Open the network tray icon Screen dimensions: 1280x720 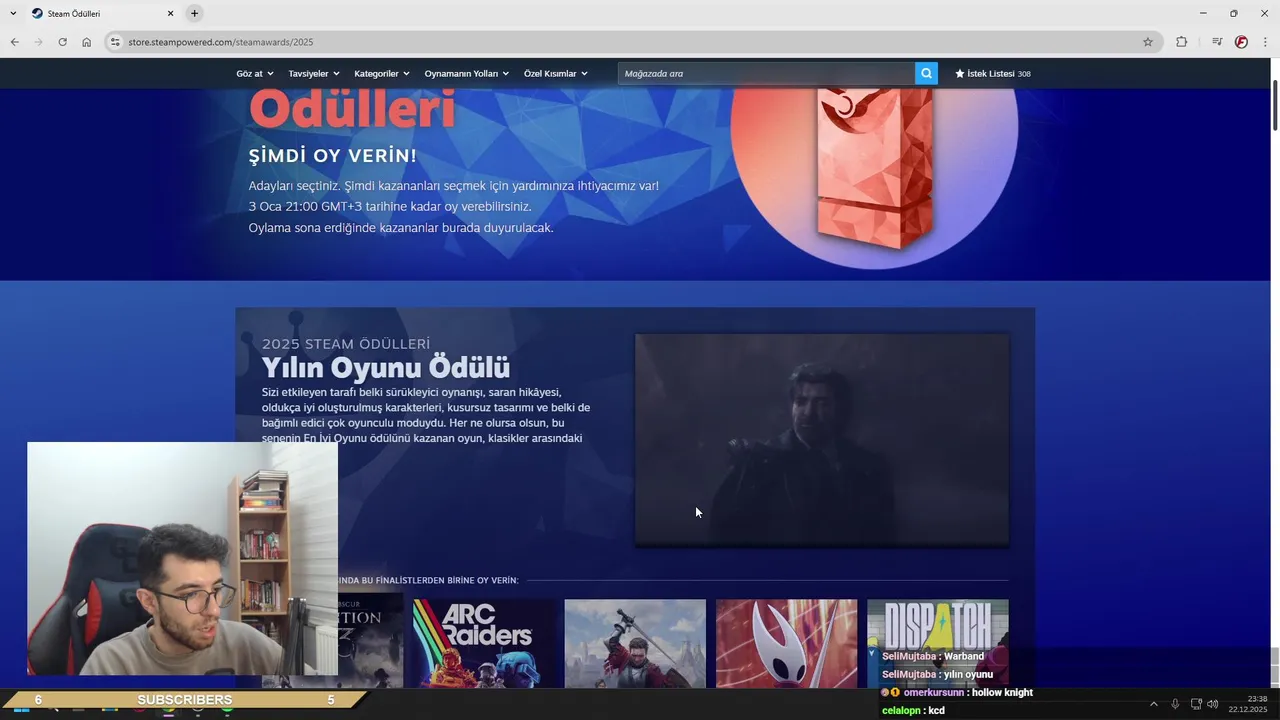(1196, 704)
